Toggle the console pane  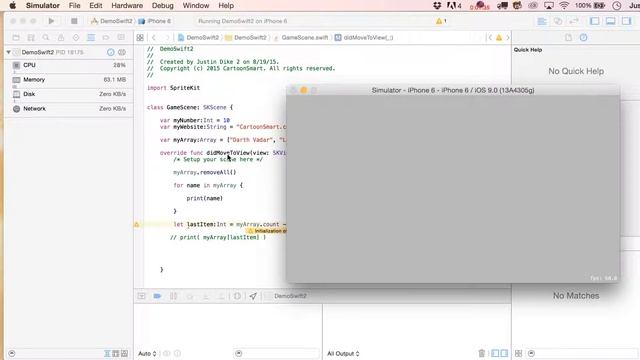click(x=504, y=353)
